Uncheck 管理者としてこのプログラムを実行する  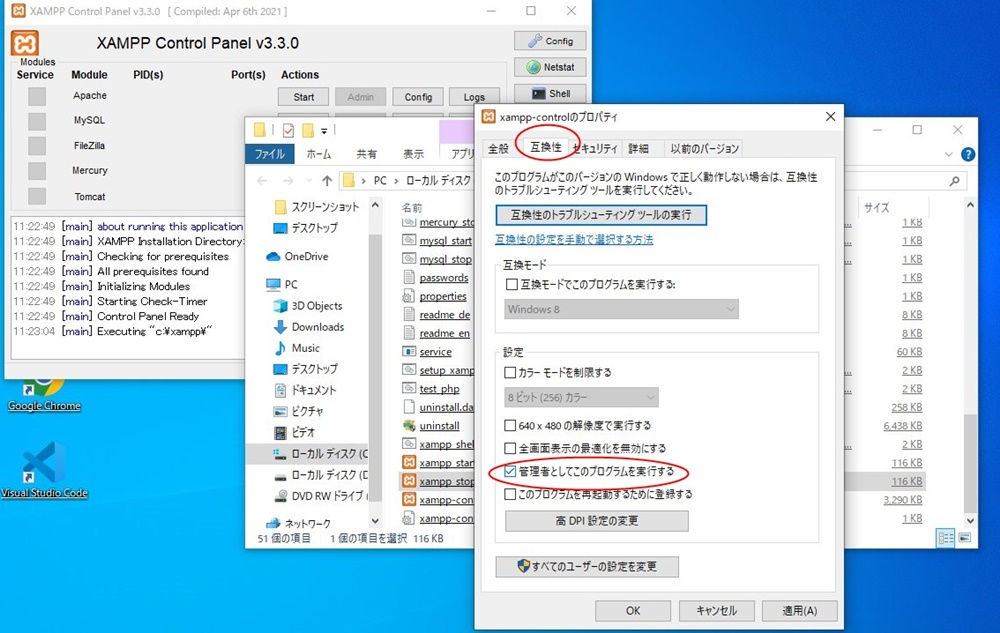510,471
